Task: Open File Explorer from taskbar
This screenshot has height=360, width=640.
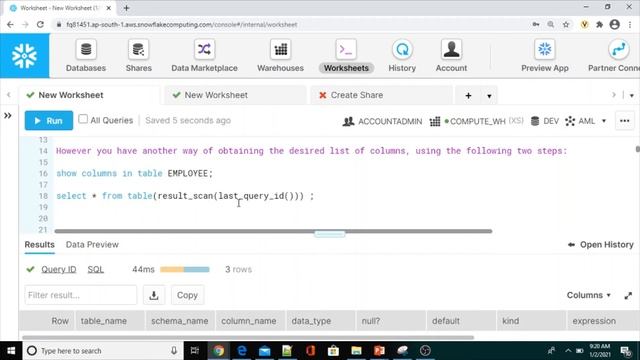Action: 356,351
